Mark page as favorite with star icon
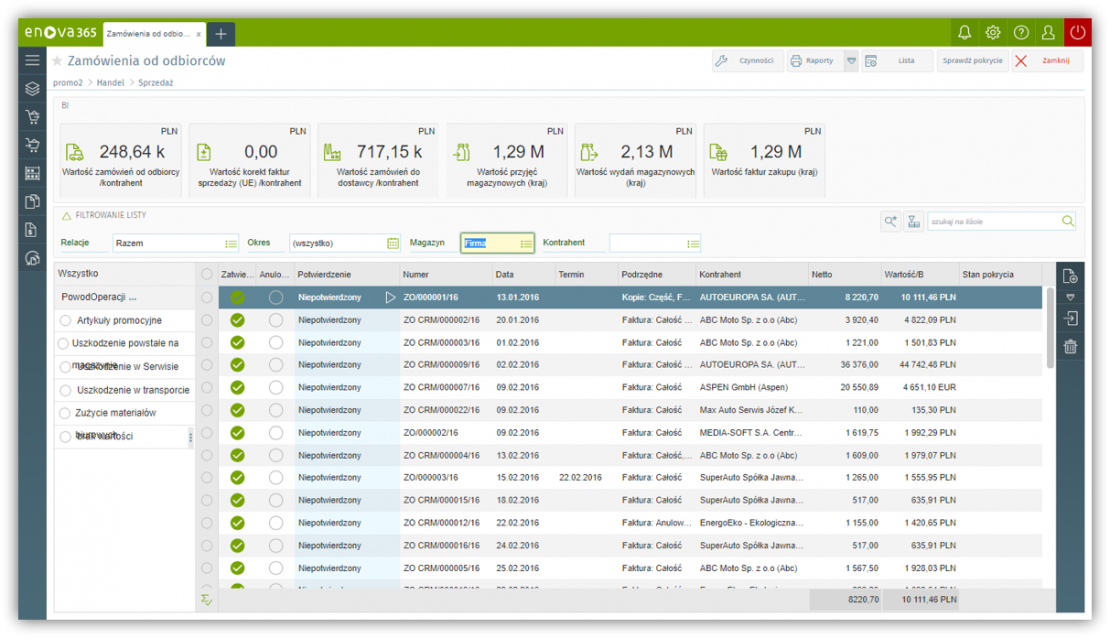The height and width of the screenshot is (638, 1110). 58,61
